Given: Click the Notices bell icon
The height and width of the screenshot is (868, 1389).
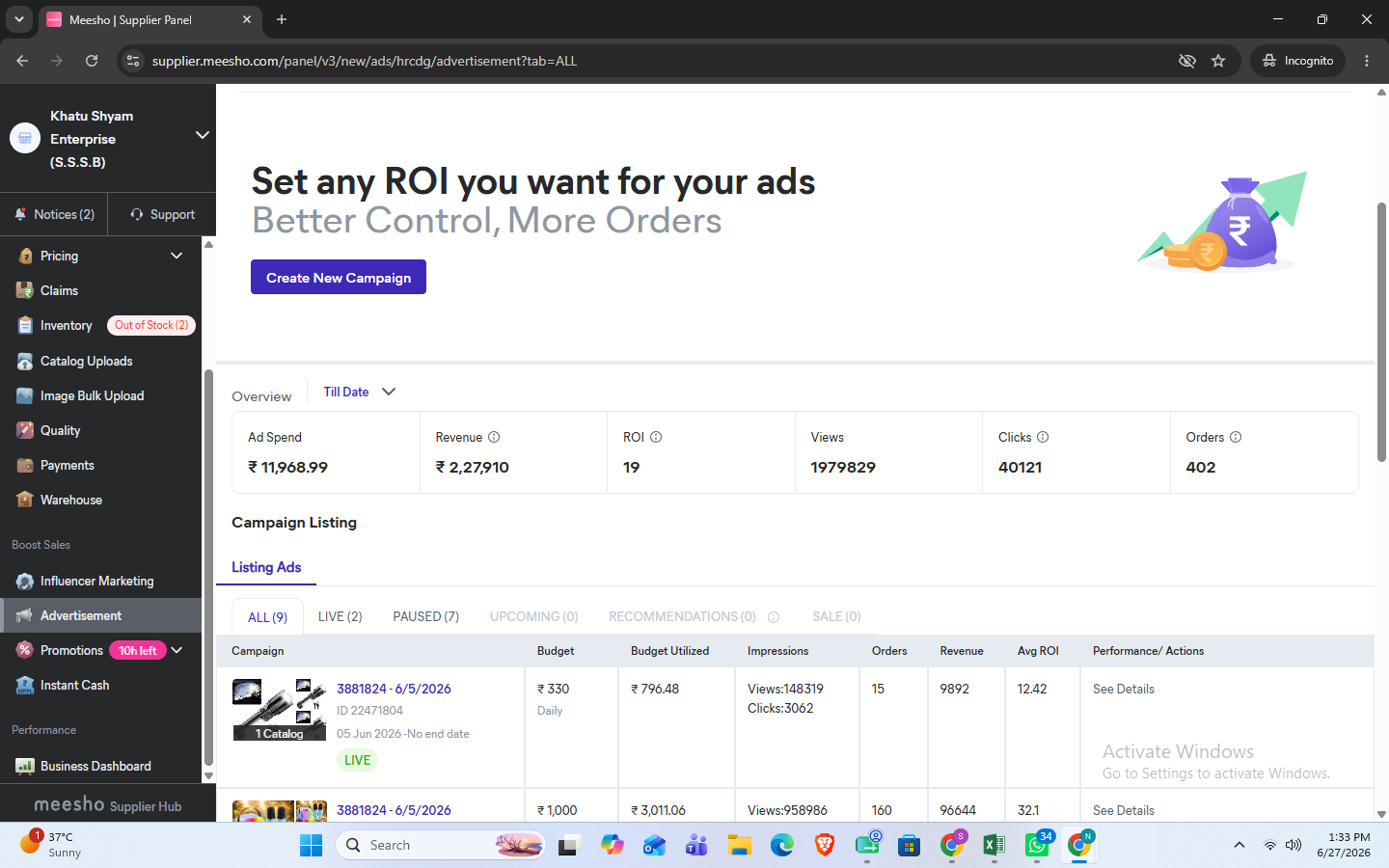Looking at the screenshot, I should (20, 214).
